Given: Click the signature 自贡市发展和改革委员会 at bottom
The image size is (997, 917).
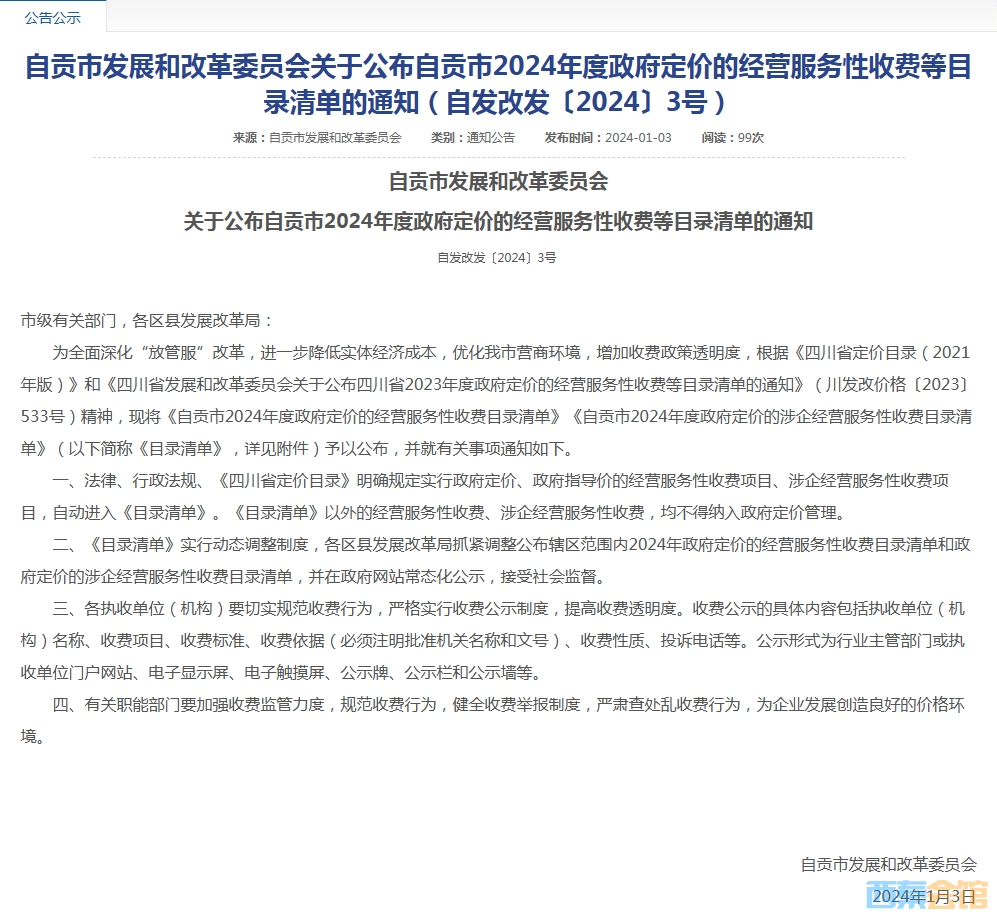Looking at the screenshot, I should 888,865.
